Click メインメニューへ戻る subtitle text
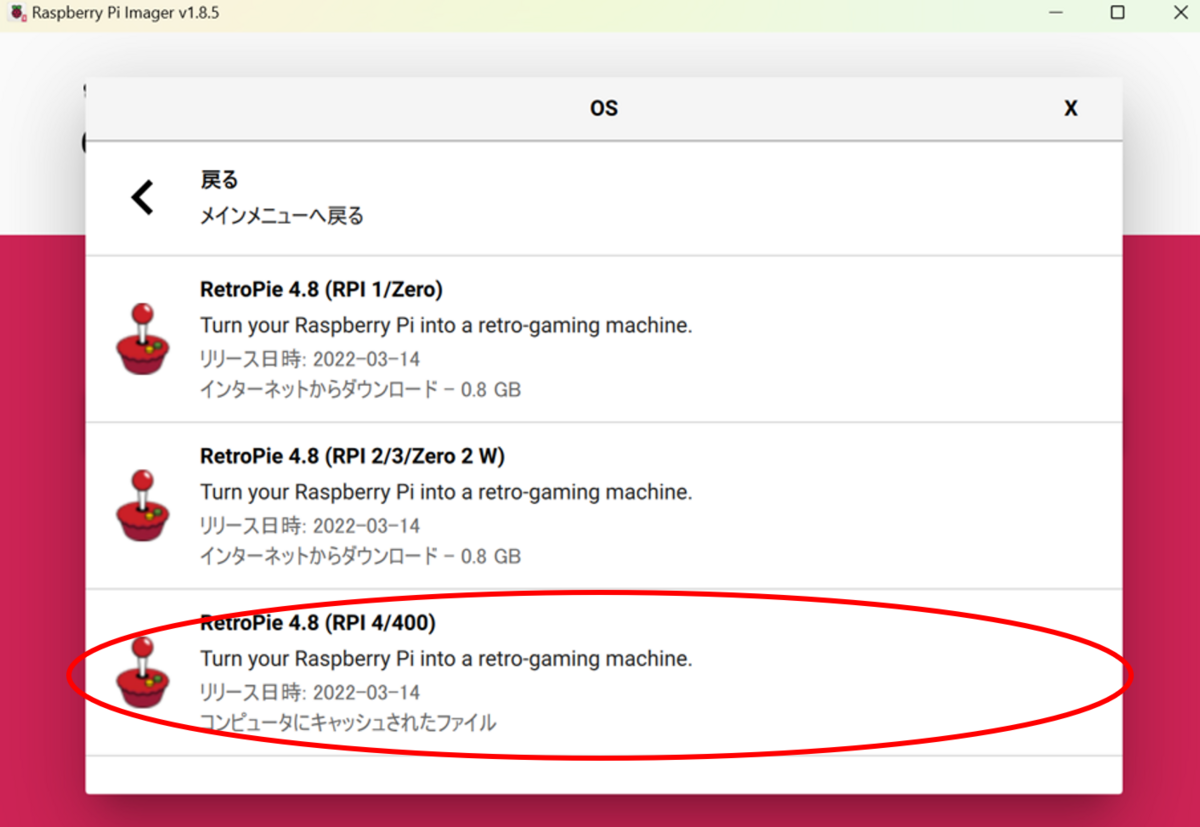 (x=282, y=216)
